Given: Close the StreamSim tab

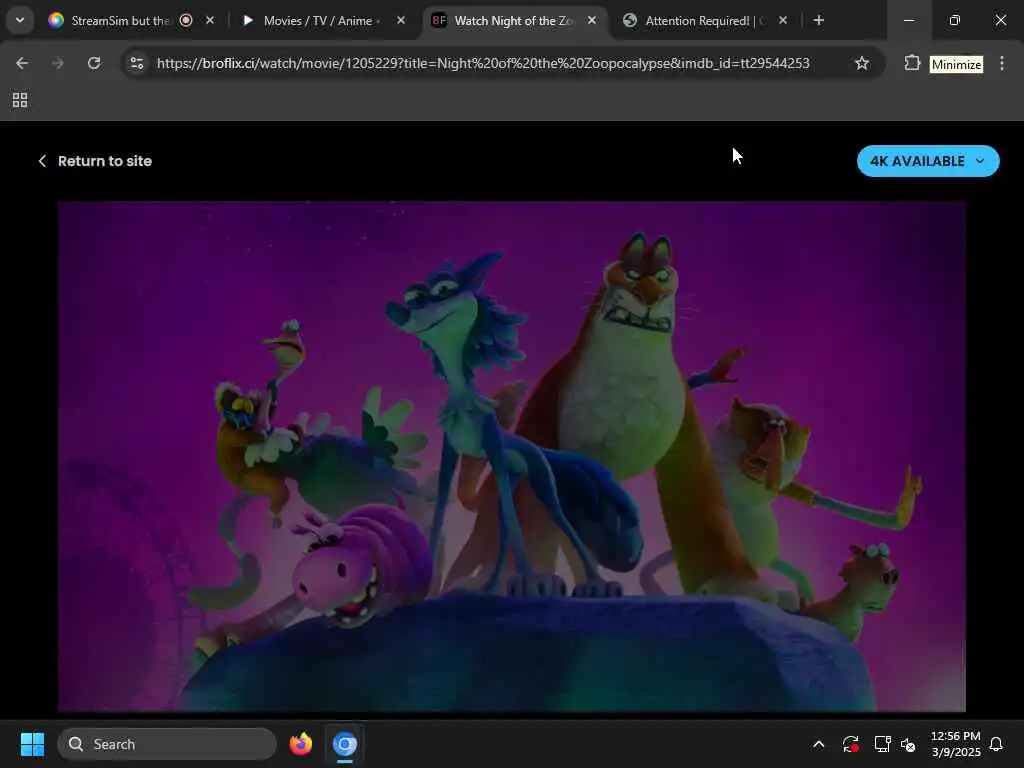Looking at the screenshot, I should point(210,20).
